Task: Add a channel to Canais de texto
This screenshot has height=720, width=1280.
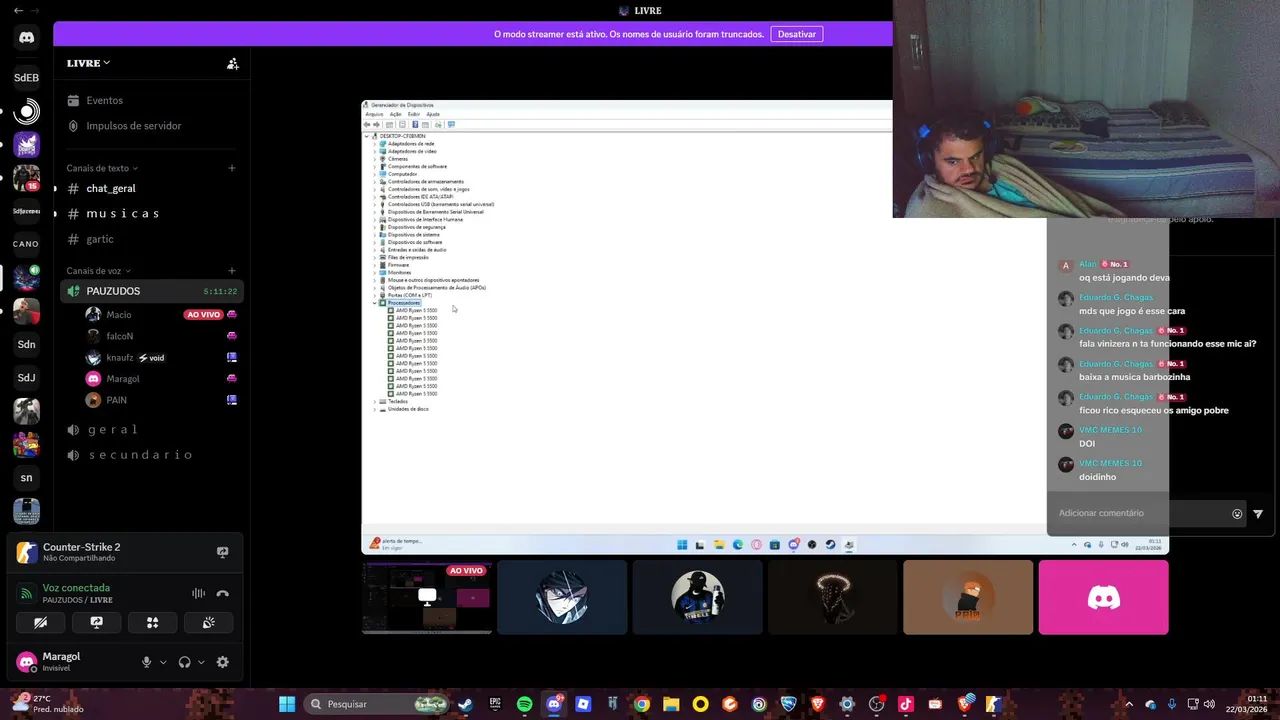Action: [232, 168]
